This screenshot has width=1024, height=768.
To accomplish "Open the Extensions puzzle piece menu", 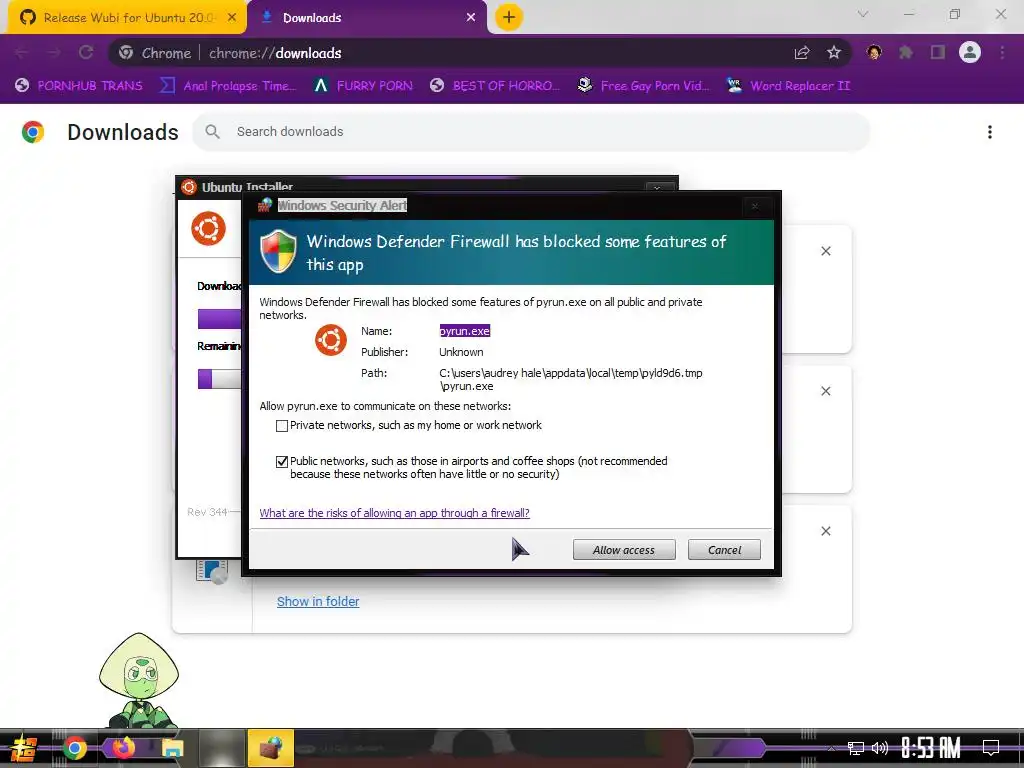I will pyautogui.click(x=906, y=52).
